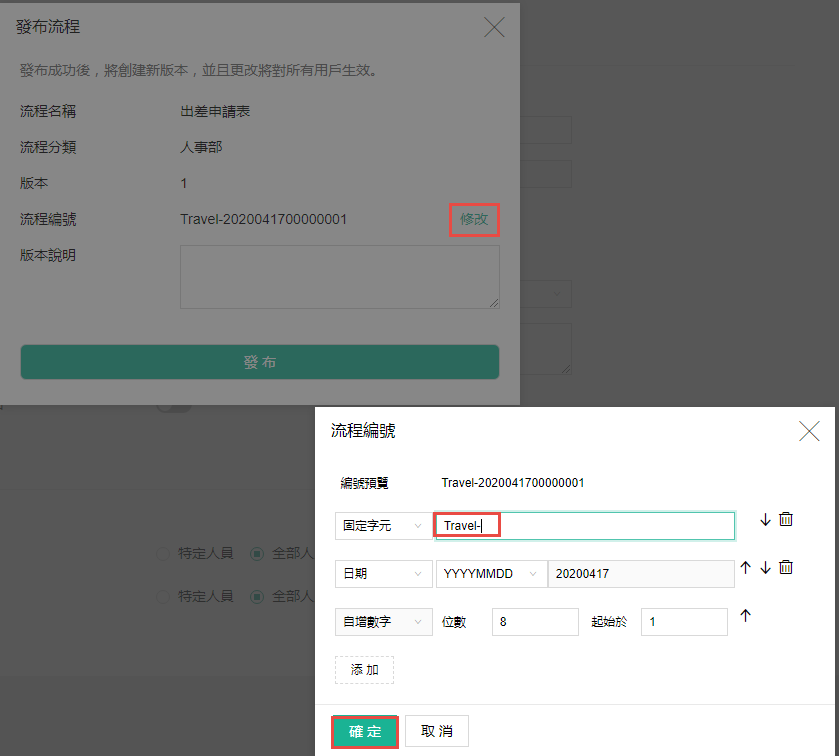Close the 發布流程 dialog
Viewport: 839px width, 756px height.
click(494, 27)
